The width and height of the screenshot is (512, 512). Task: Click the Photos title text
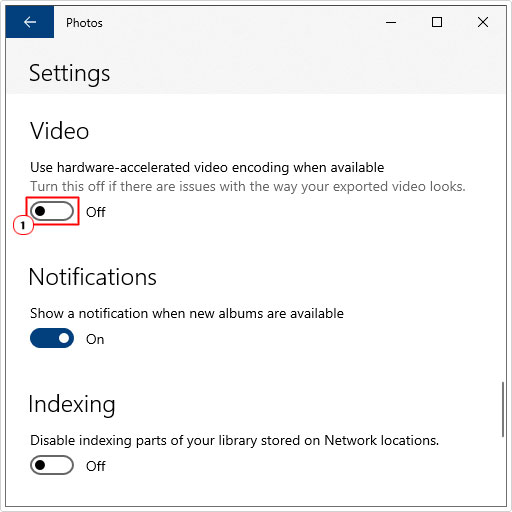84,23
